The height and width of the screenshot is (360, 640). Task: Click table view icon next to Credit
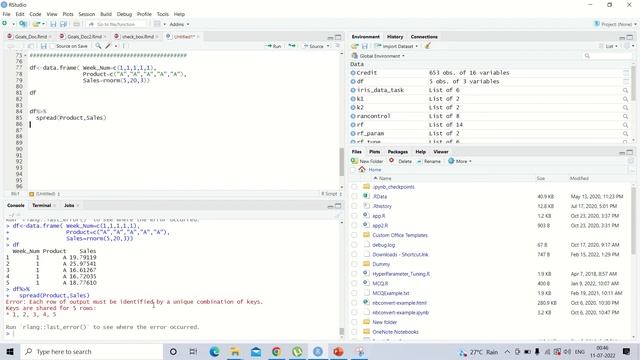(626, 73)
